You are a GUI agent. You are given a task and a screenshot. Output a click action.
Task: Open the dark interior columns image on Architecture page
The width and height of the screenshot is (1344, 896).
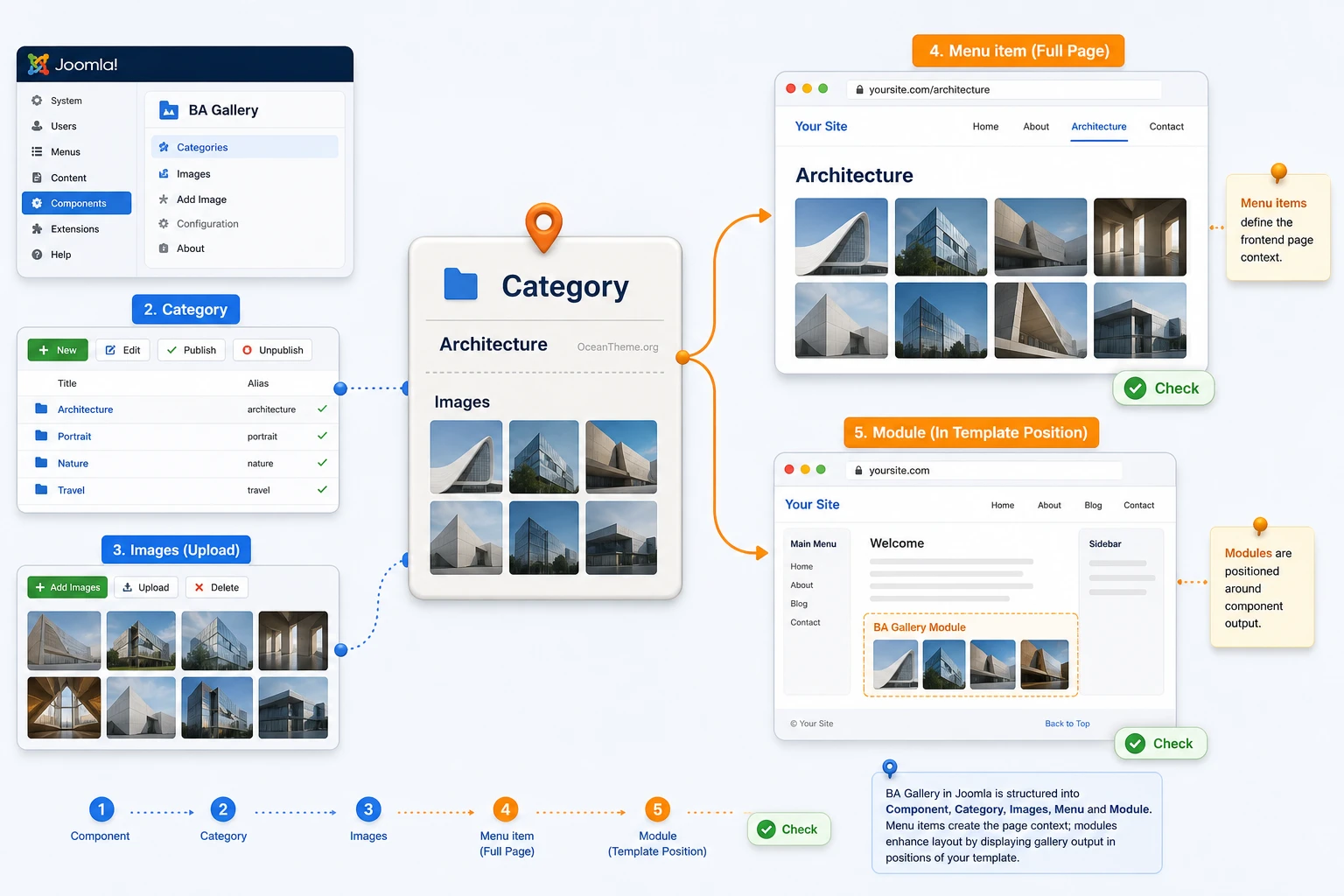click(x=1140, y=237)
